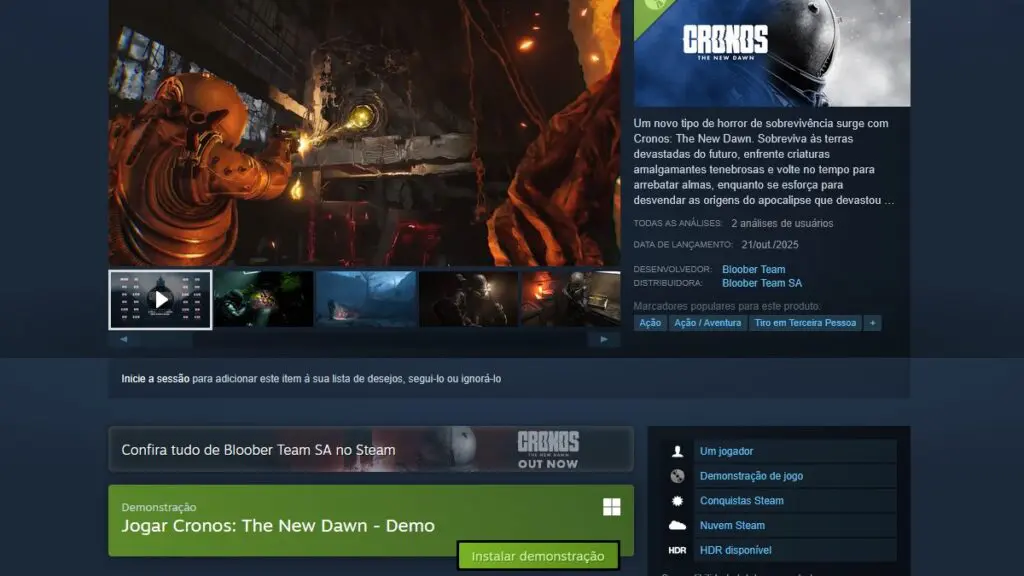
Task: Play the trailer video thumbnail
Action: 160,299
